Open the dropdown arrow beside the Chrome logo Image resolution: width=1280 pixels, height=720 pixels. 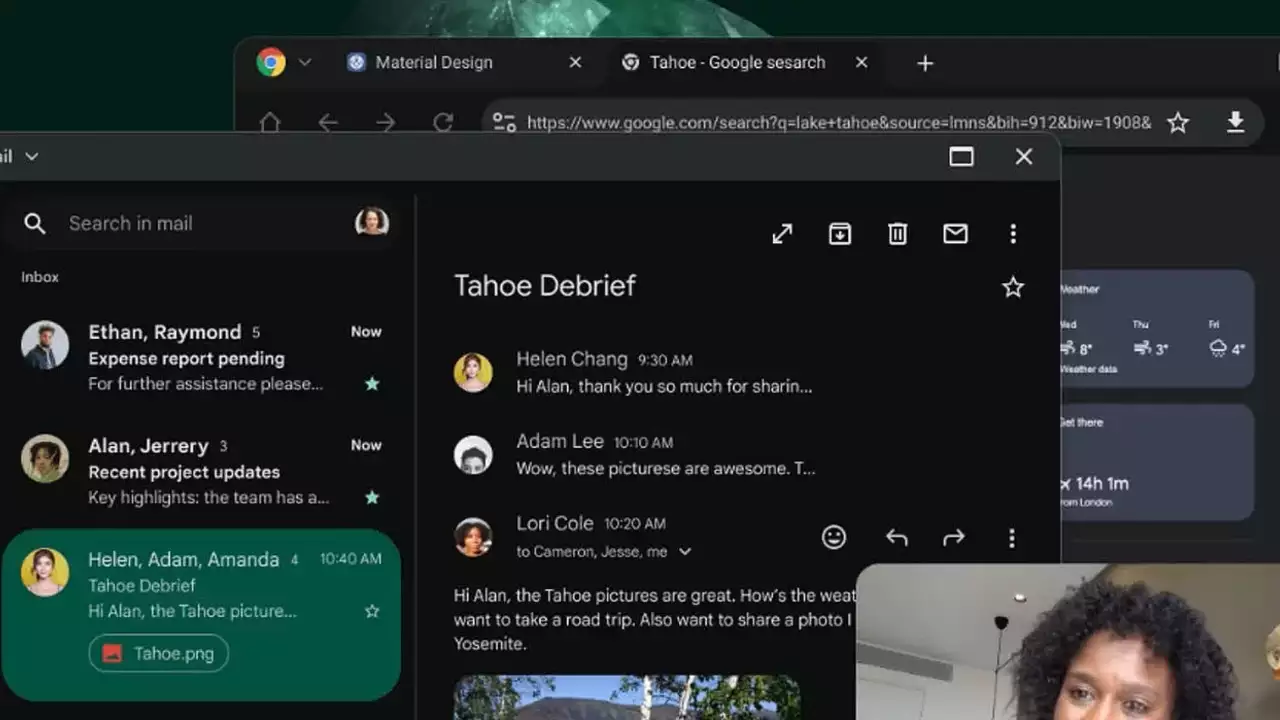coord(305,62)
